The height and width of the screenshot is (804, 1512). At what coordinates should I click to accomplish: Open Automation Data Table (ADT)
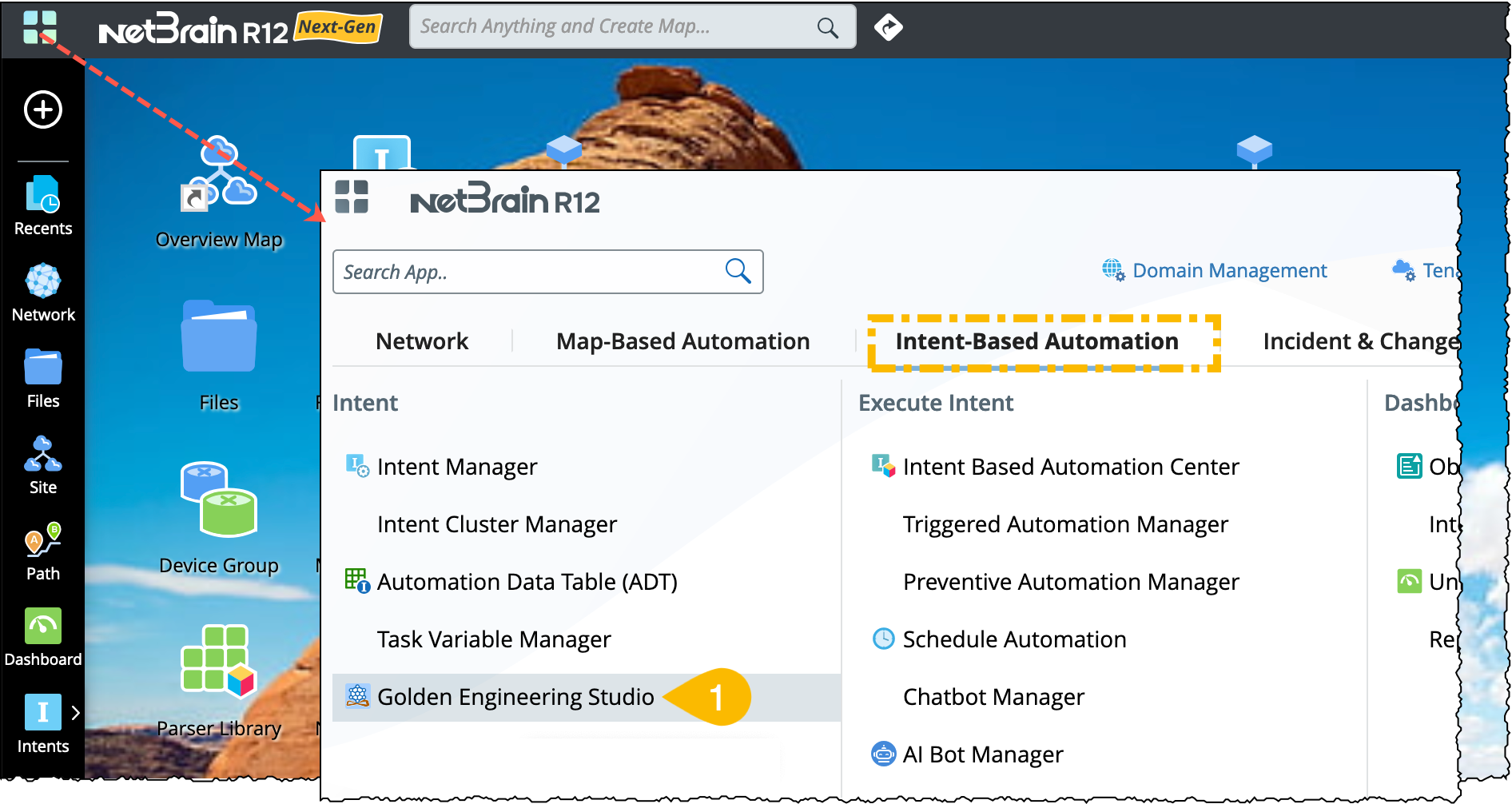point(527,582)
